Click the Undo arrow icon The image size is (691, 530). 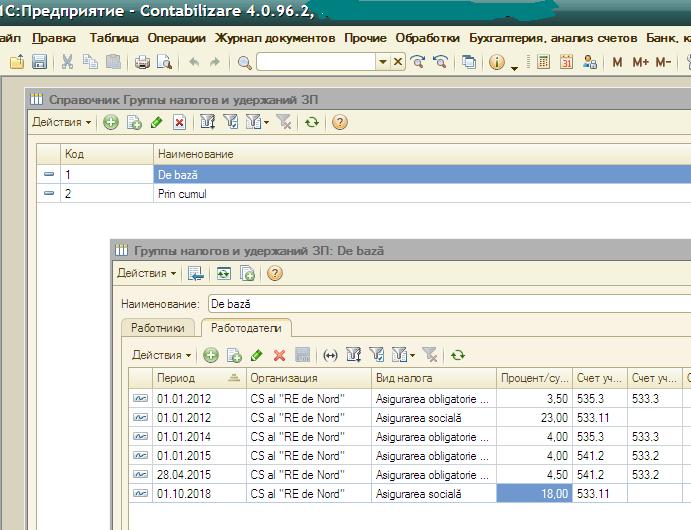tap(194, 62)
